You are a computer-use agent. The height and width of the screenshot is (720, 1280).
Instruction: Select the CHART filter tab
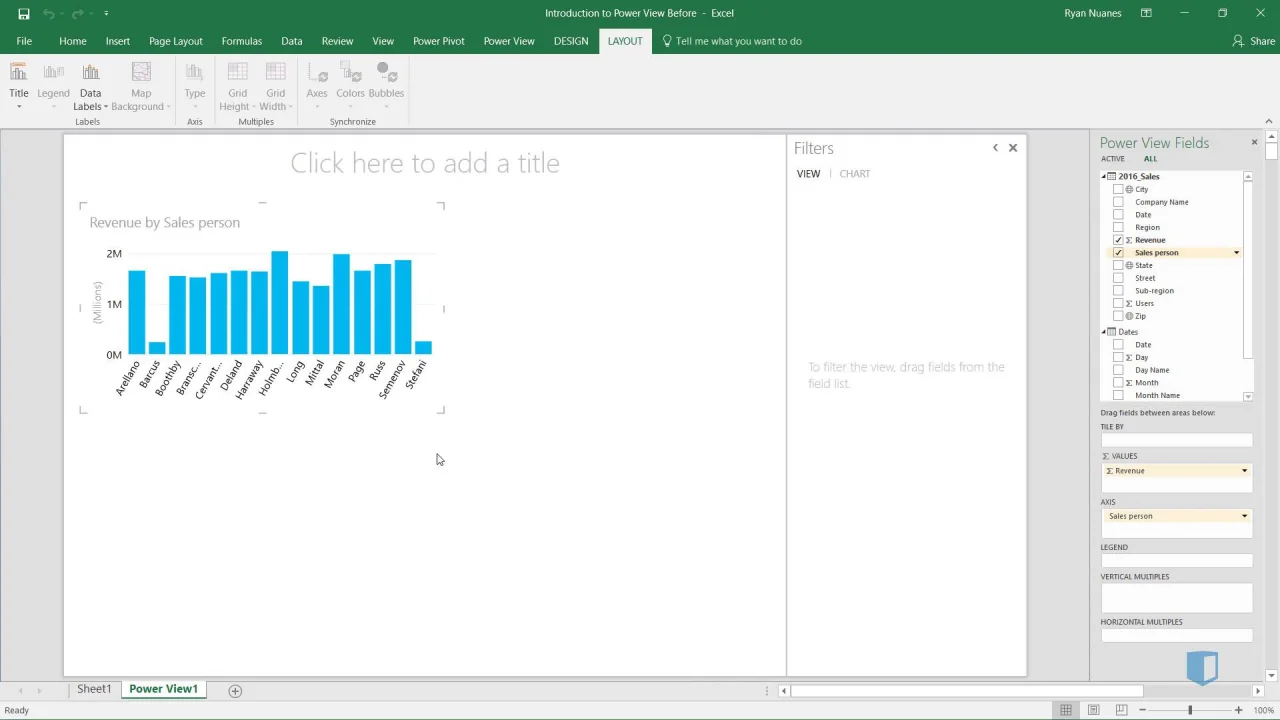tap(855, 174)
